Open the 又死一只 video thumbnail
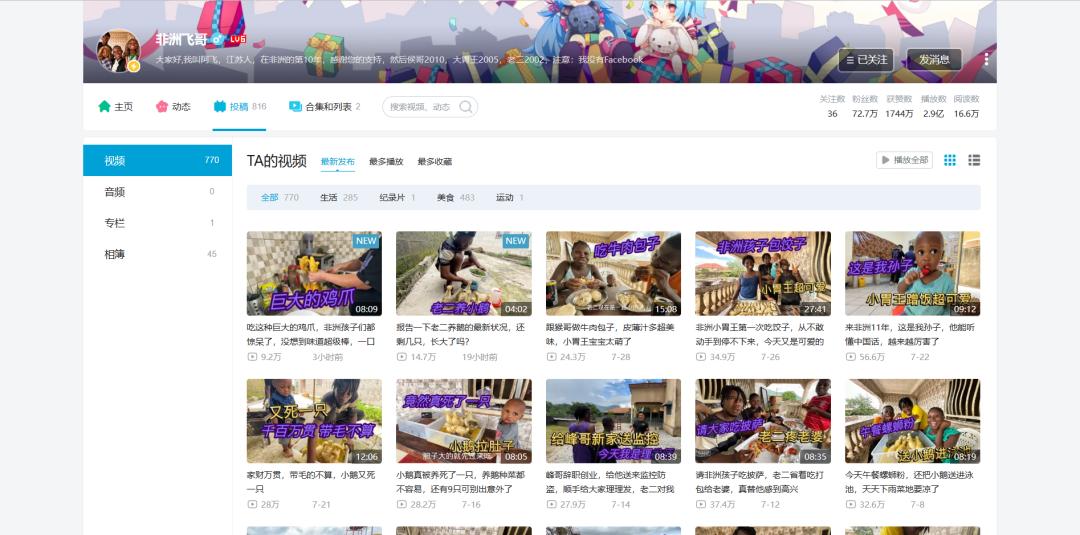This screenshot has width=1080, height=535. (314, 421)
